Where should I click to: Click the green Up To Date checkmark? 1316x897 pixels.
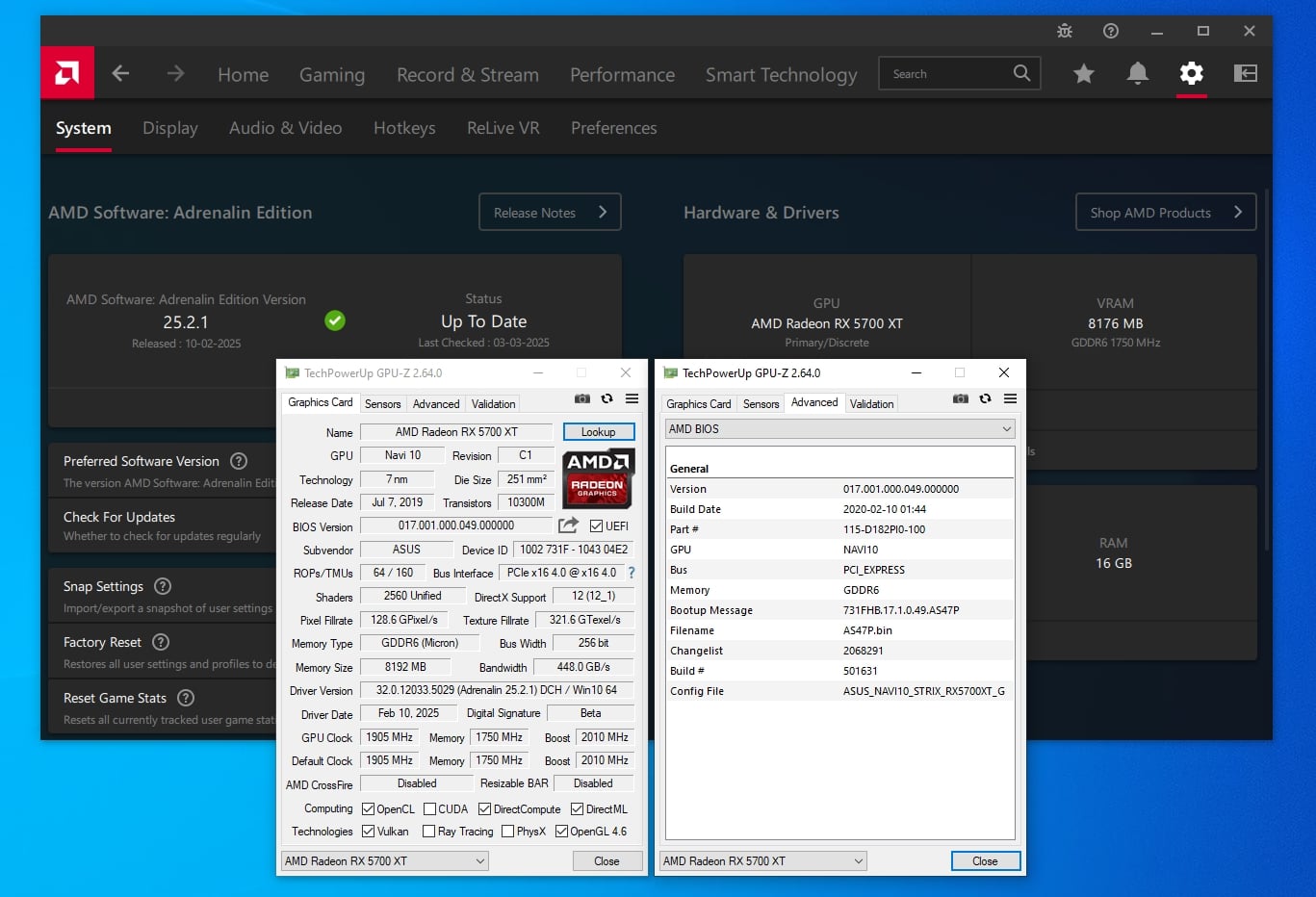tap(335, 320)
